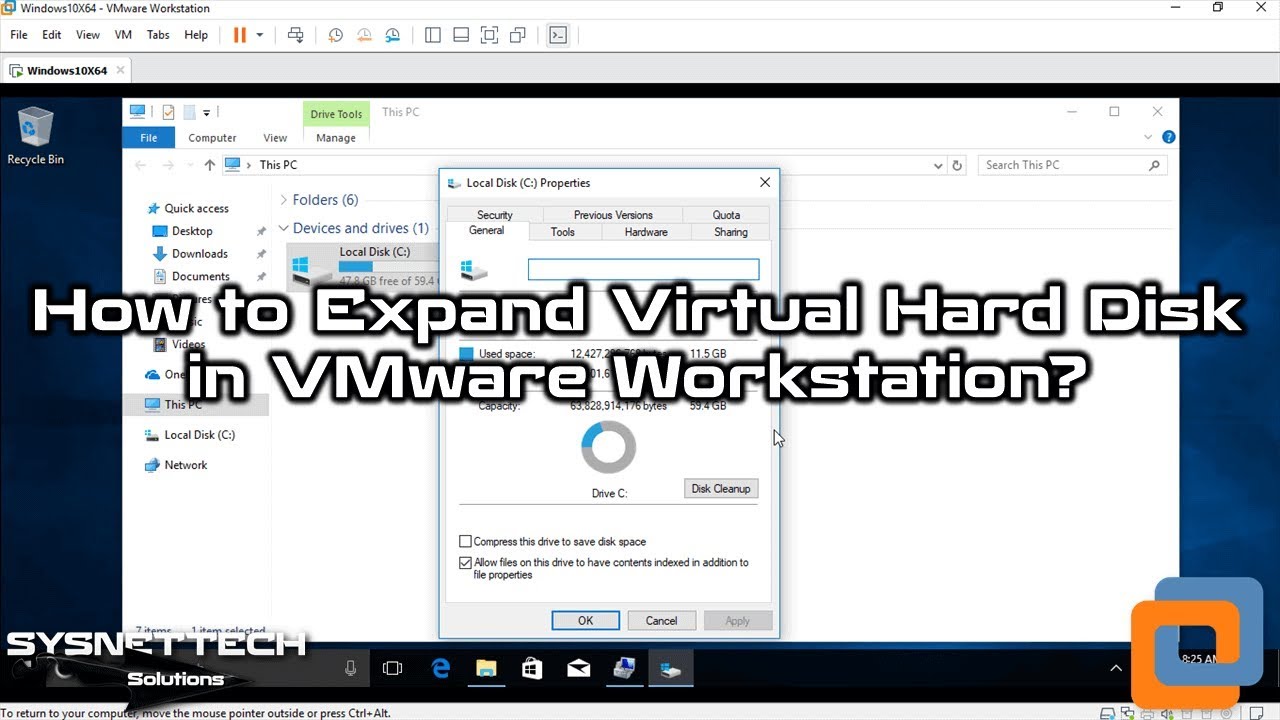1280x720 pixels.
Task: Click the Search This PC box
Action: click(x=1073, y=165)
